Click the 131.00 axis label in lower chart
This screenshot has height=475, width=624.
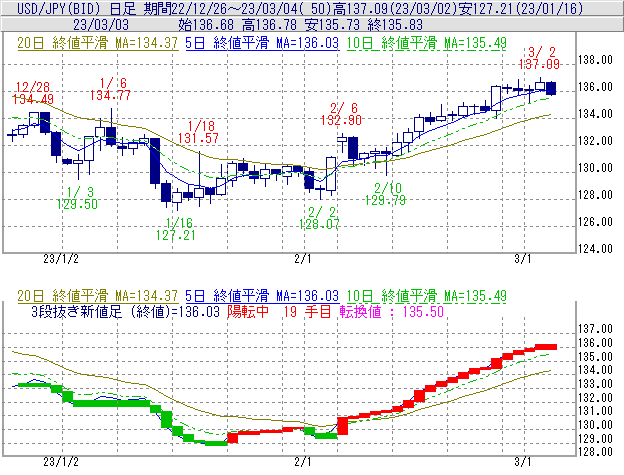pos(595,411)
